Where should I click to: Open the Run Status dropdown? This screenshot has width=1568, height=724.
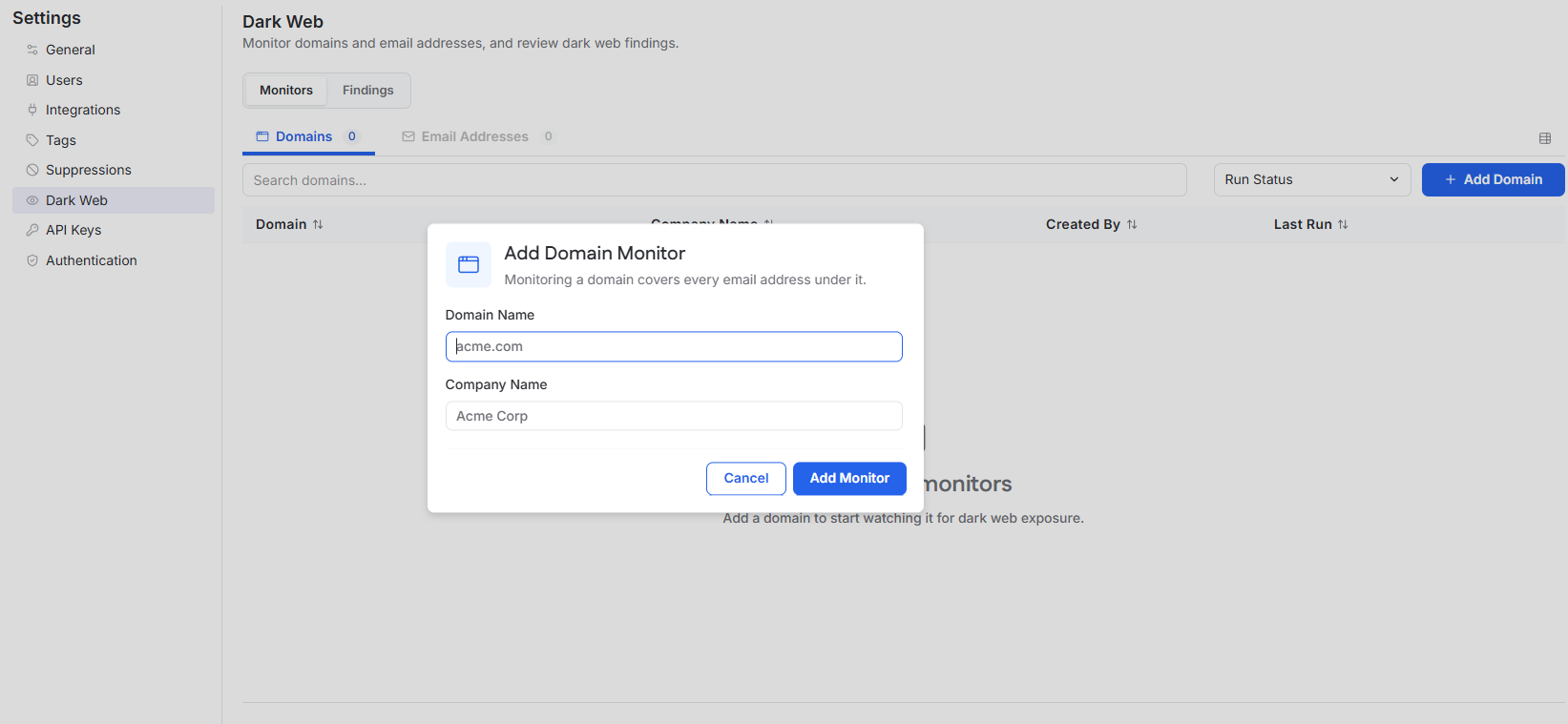coord(1312,179)
